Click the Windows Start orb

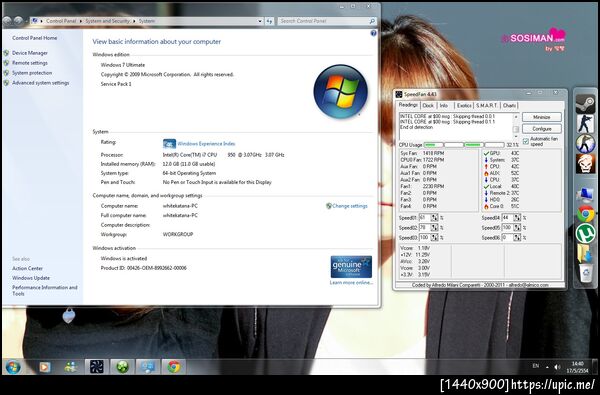pos(13,367)
